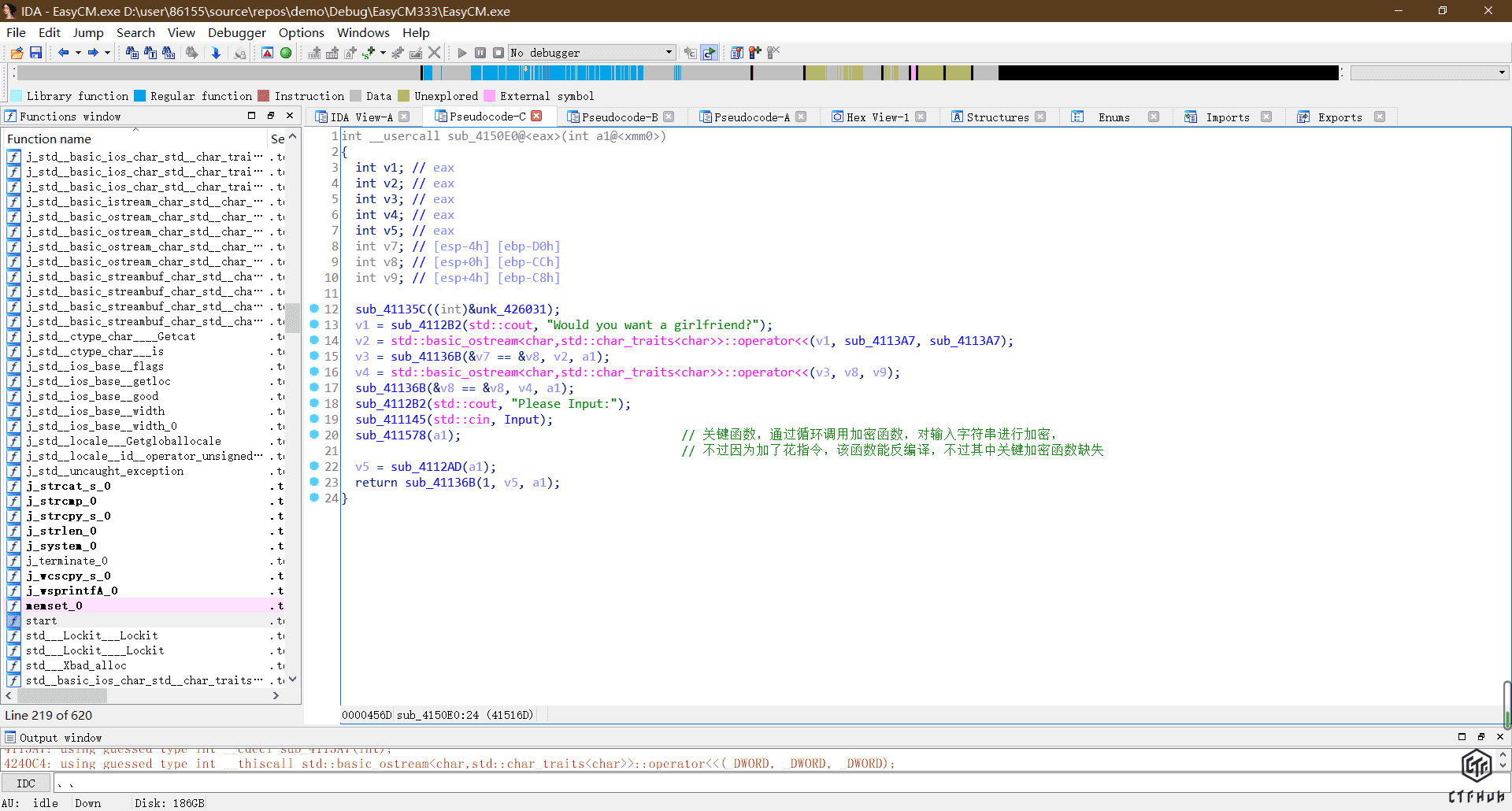Click the Pause process toolbar button
1512x811 pixels.
(480, 53)
